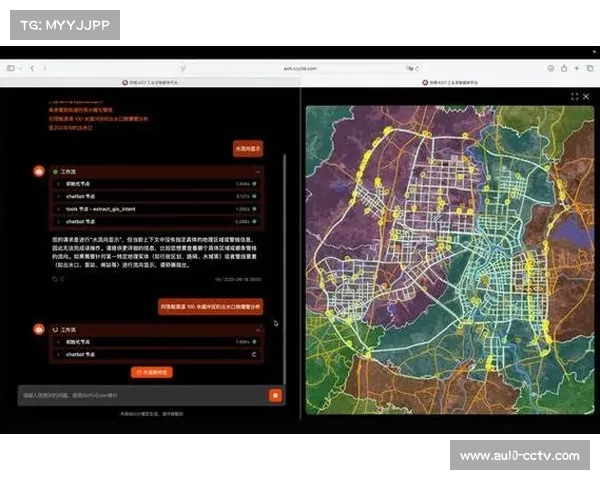Viewport: 600px width, 480px height.
Task: Copy the assistant reply with the copy icon
Action: [x=55, y=279]
